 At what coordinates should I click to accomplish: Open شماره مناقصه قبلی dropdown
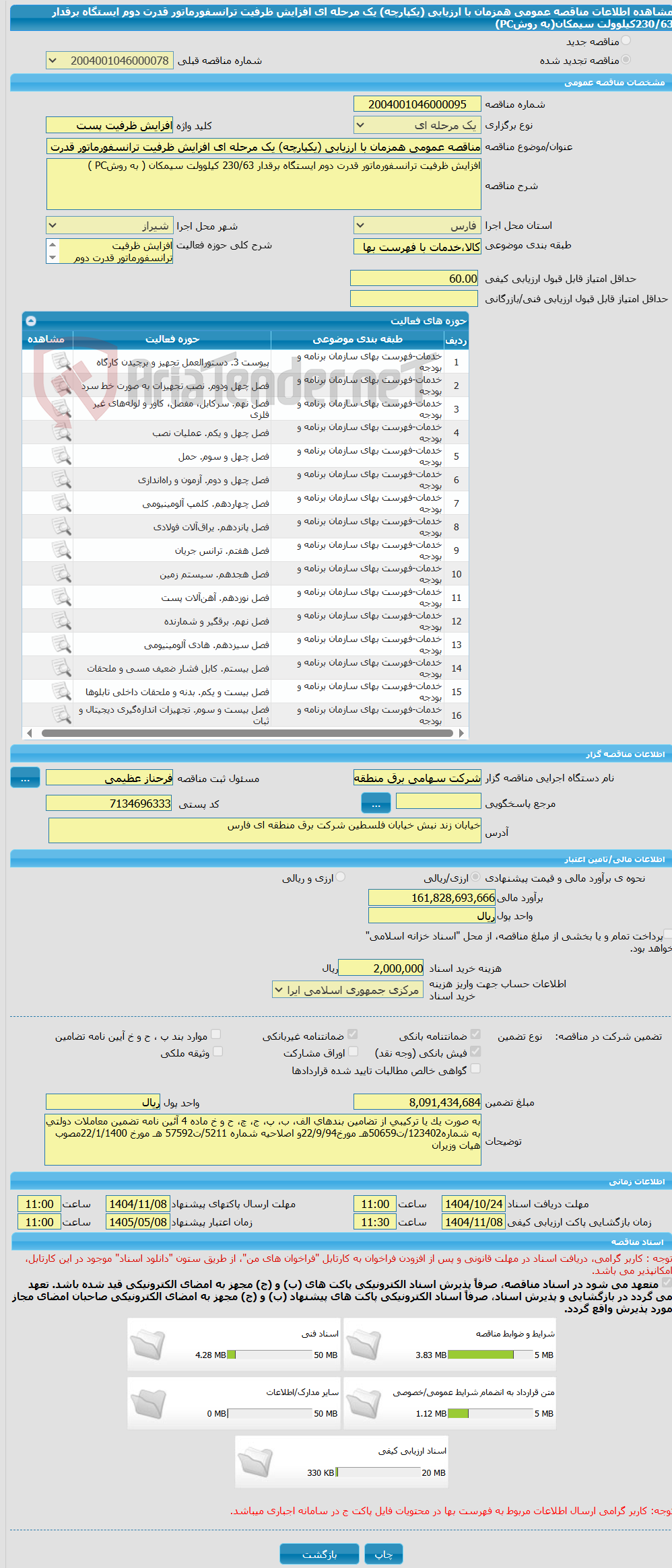pos(109,61)
